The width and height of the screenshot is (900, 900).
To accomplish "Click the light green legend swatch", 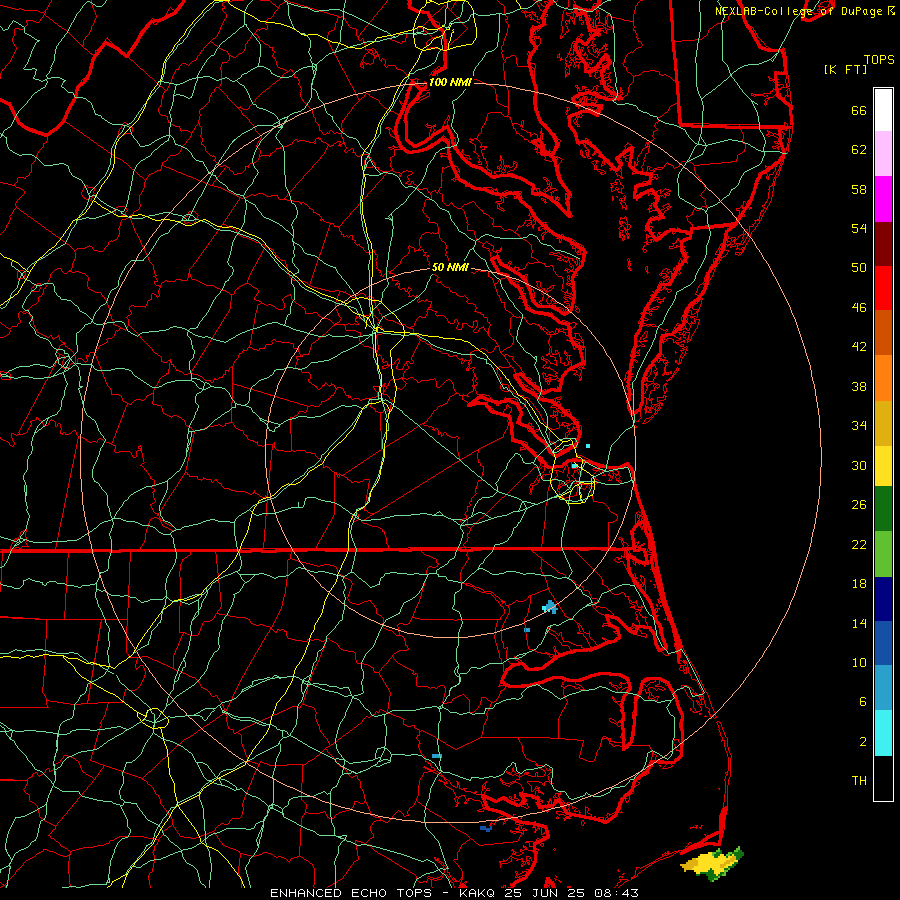I will [x=883, y=554].
